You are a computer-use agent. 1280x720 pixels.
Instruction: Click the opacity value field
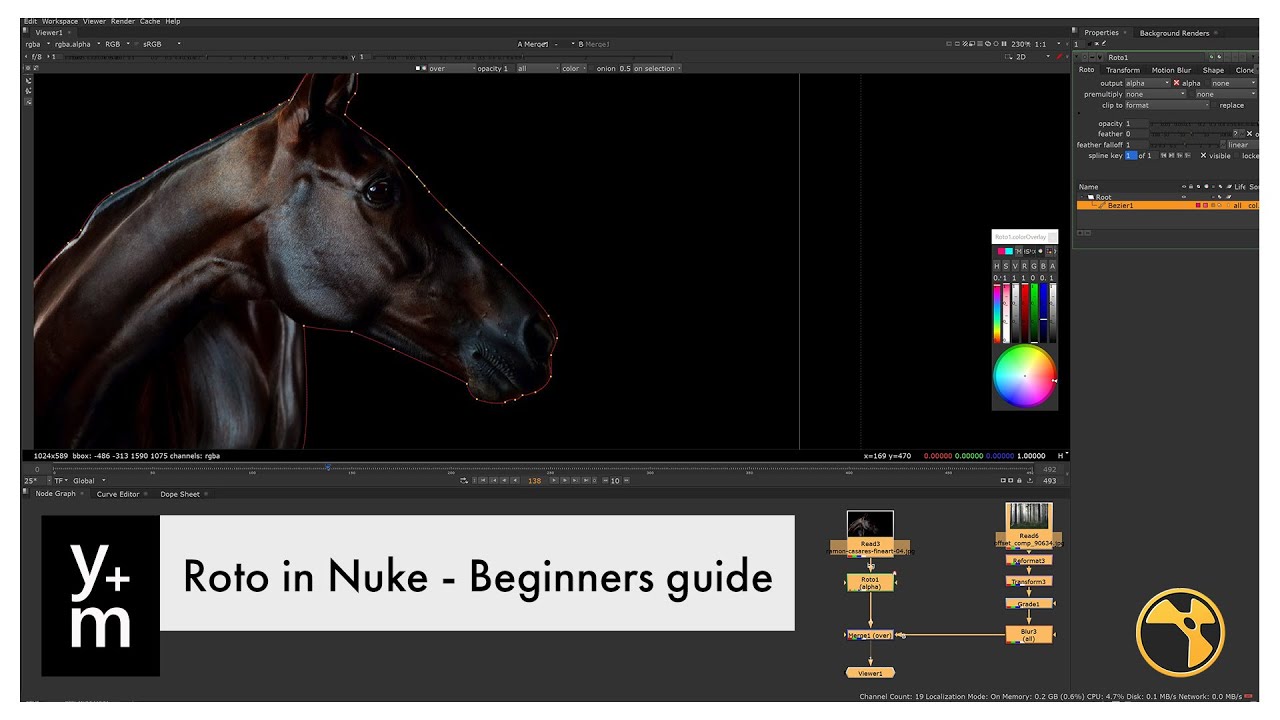[x=1136, y=124]
